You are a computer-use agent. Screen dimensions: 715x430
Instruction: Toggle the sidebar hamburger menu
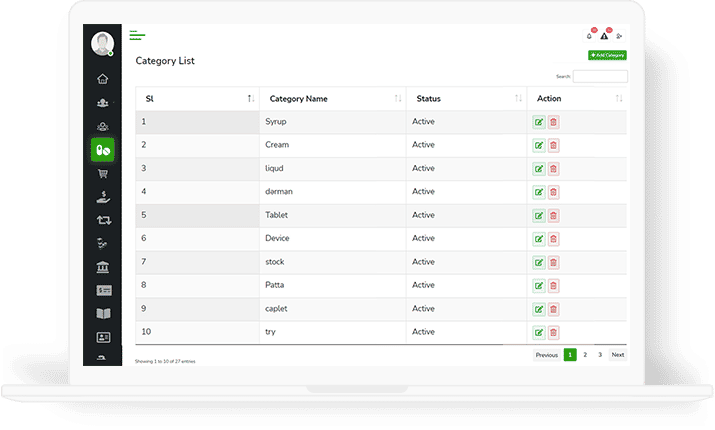pos(137,36)
